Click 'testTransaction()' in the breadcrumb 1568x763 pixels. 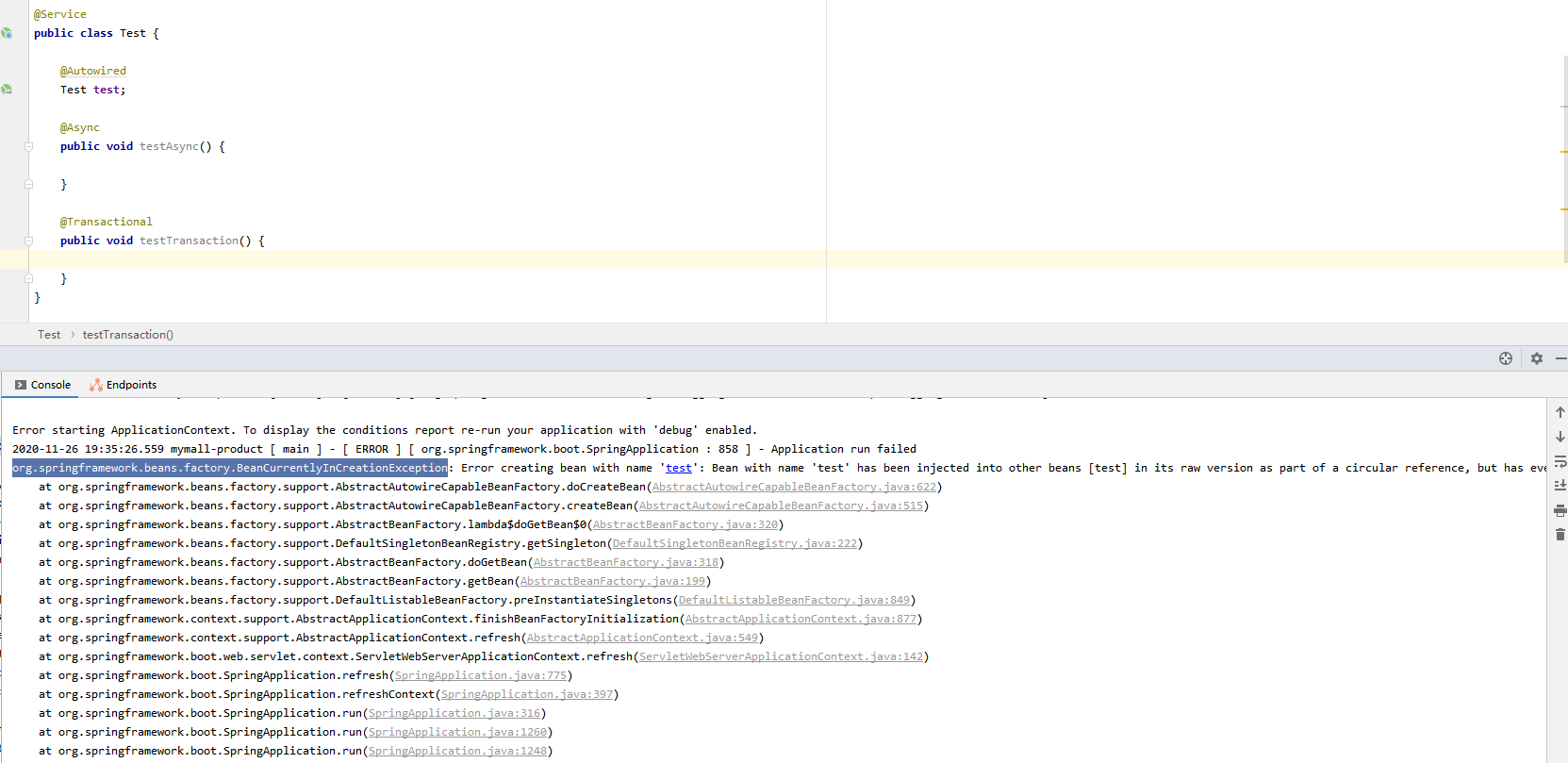pos(127,335)
